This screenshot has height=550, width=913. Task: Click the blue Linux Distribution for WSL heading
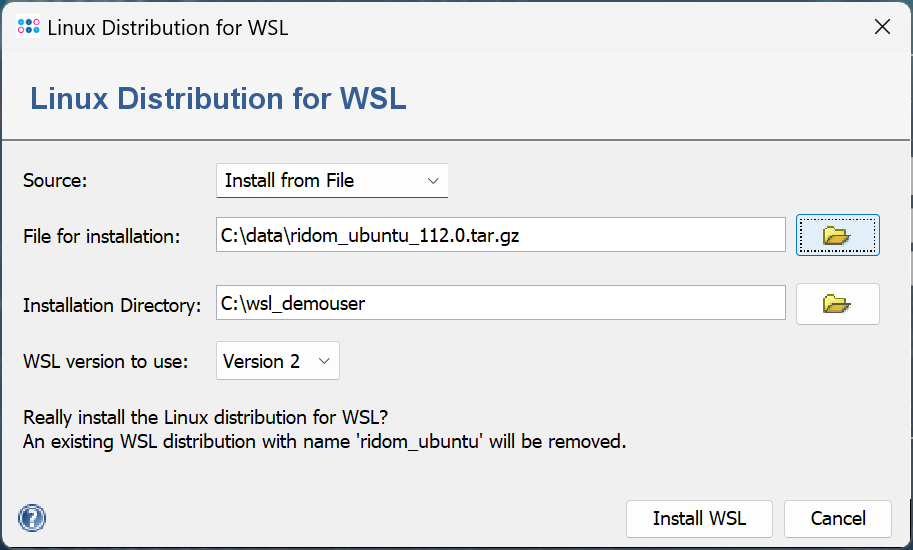coord(218,99)
